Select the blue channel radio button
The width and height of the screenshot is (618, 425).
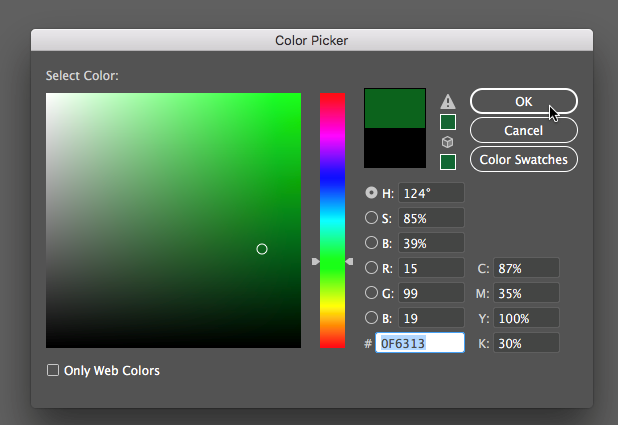click(372, 318)
